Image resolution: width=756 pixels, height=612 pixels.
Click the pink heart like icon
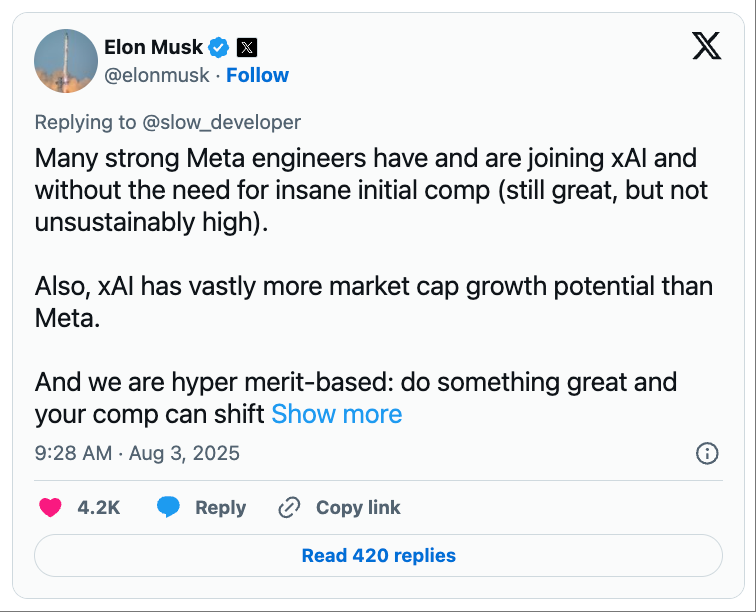point(50,508)
